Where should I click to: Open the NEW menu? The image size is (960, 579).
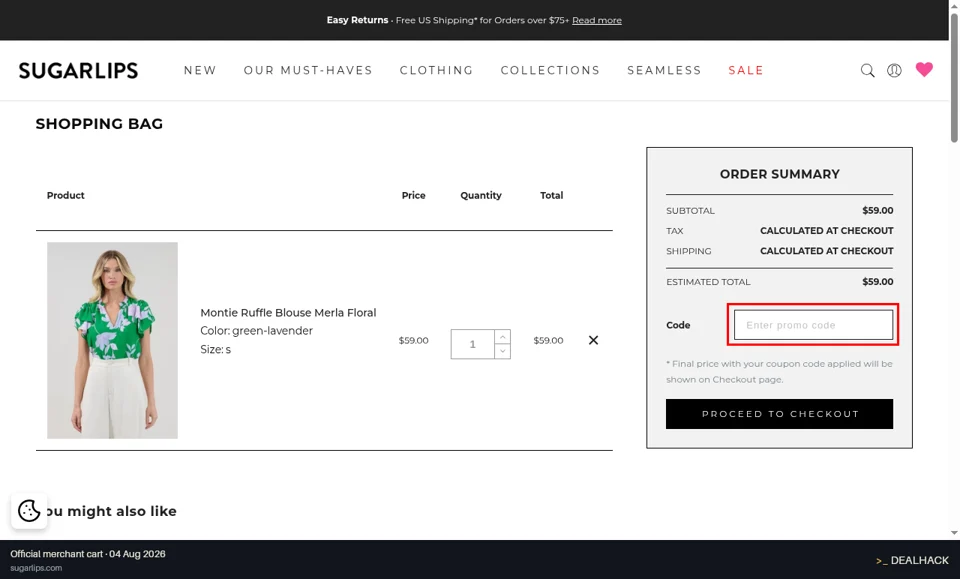click(200, 70)
